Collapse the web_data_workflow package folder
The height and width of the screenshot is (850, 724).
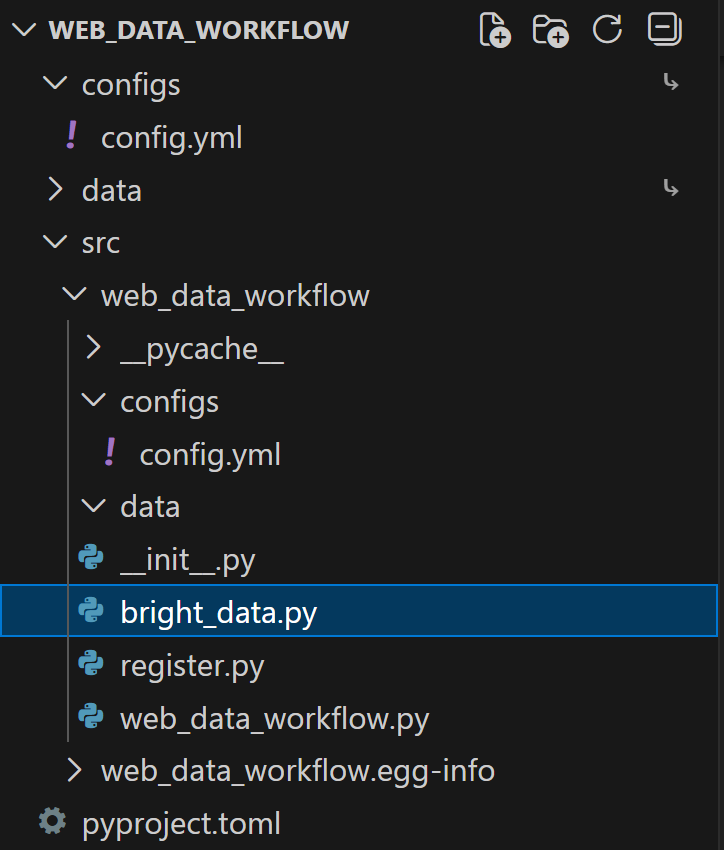point(74,295)
